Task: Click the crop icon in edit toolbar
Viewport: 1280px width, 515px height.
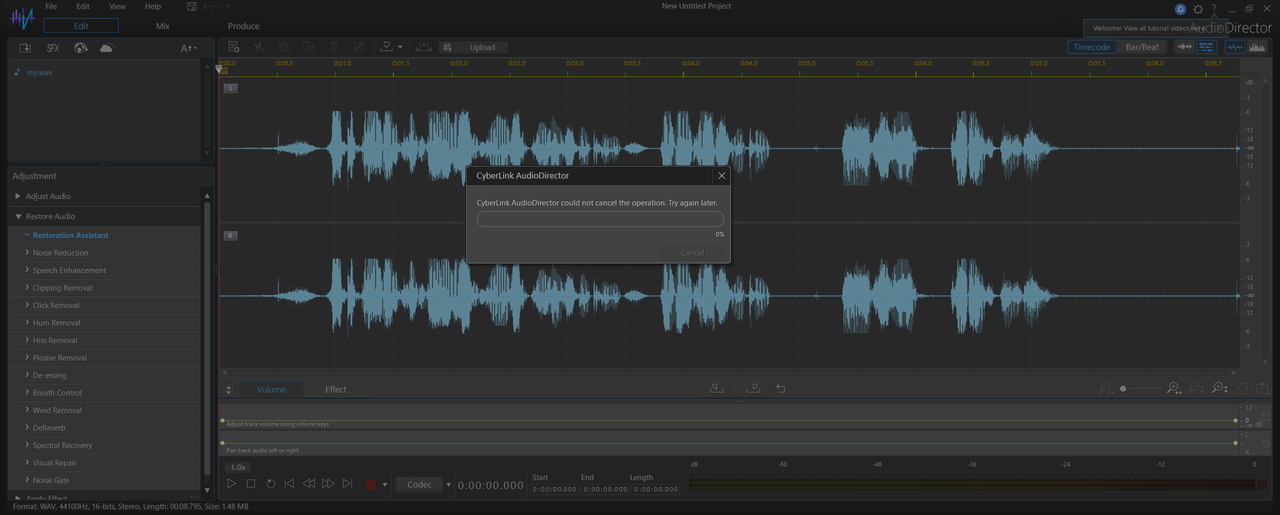Action: (358, 47)
